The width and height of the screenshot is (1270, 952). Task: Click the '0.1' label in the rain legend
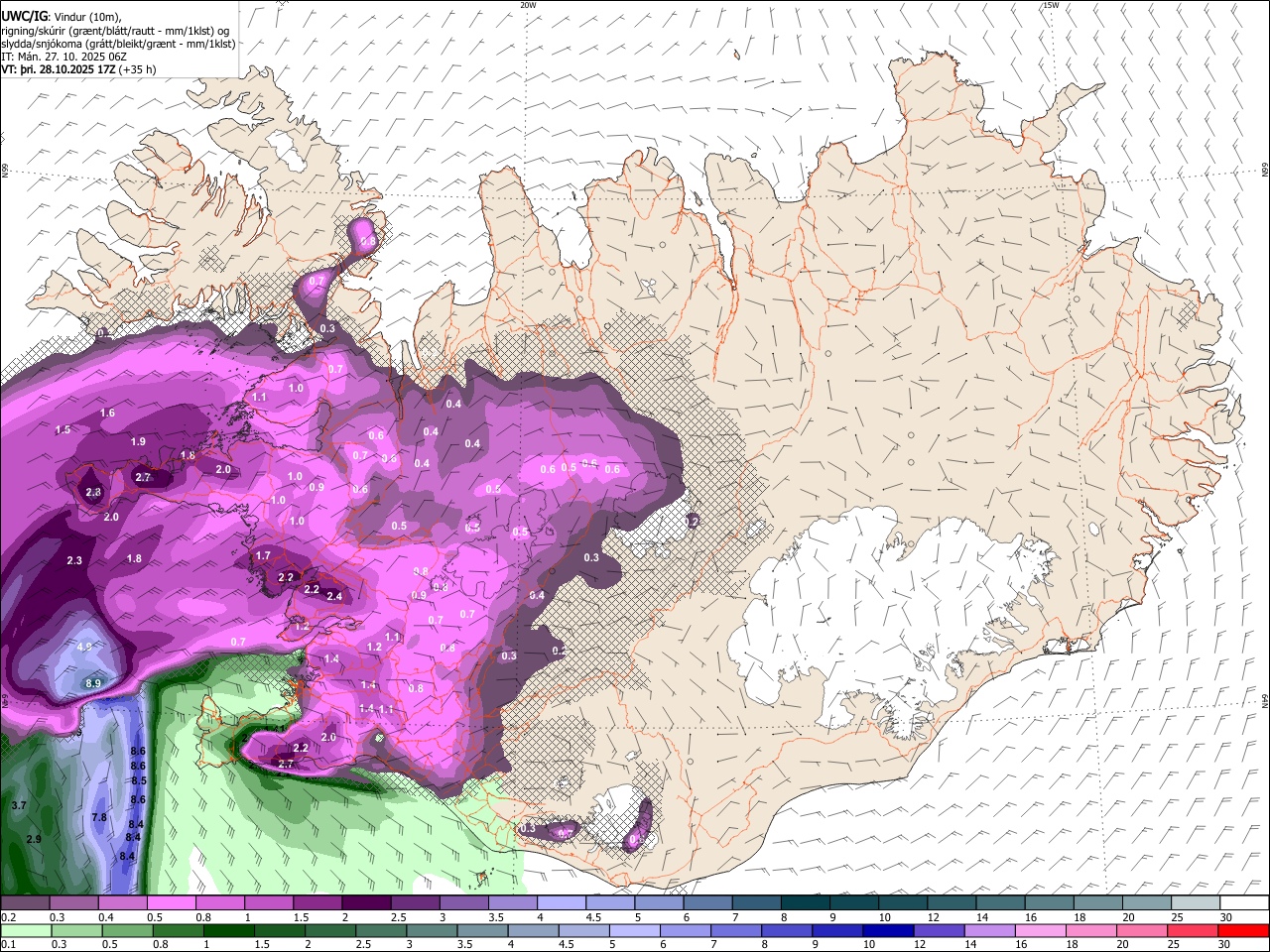(8, 944)
